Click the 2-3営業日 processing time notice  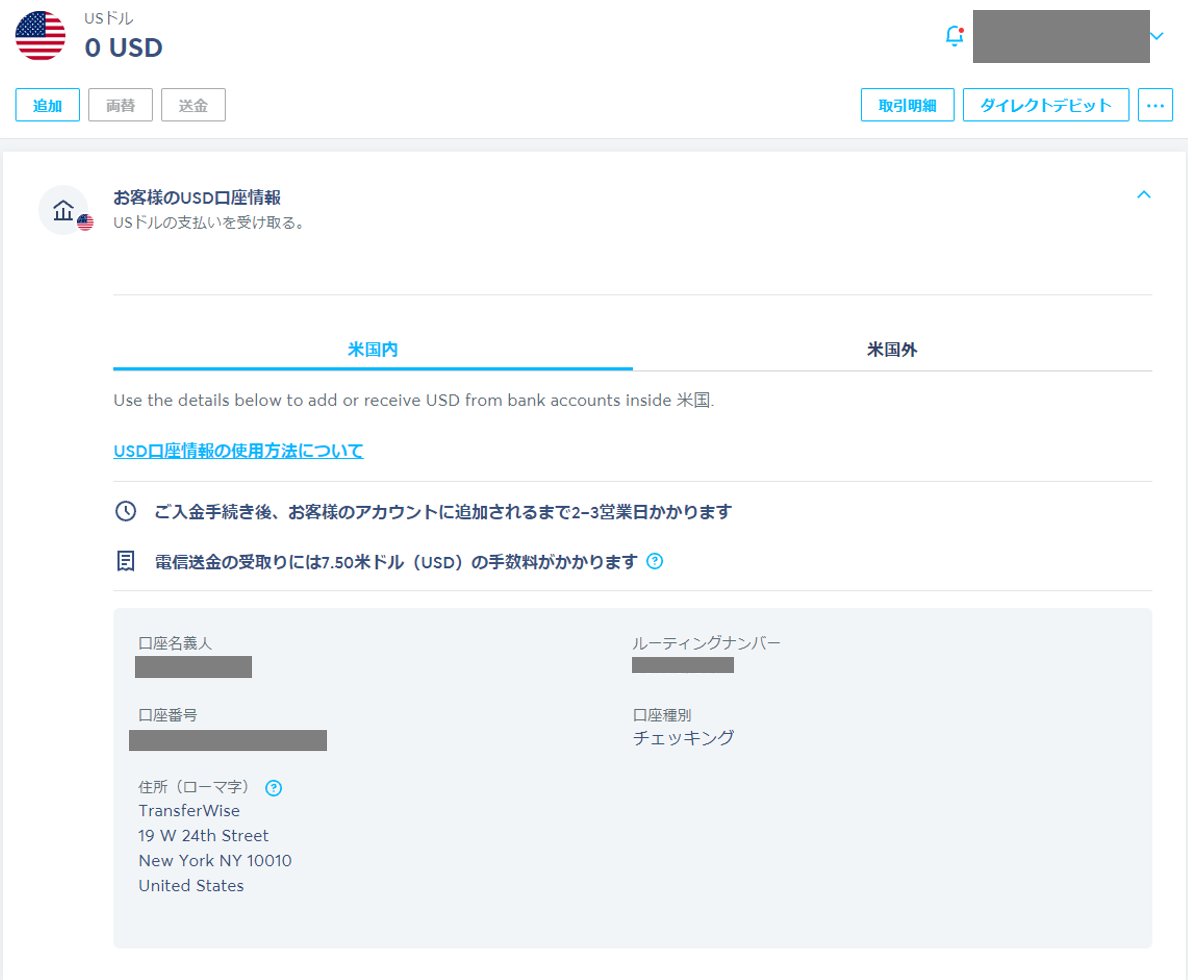[x=443, y=512]
